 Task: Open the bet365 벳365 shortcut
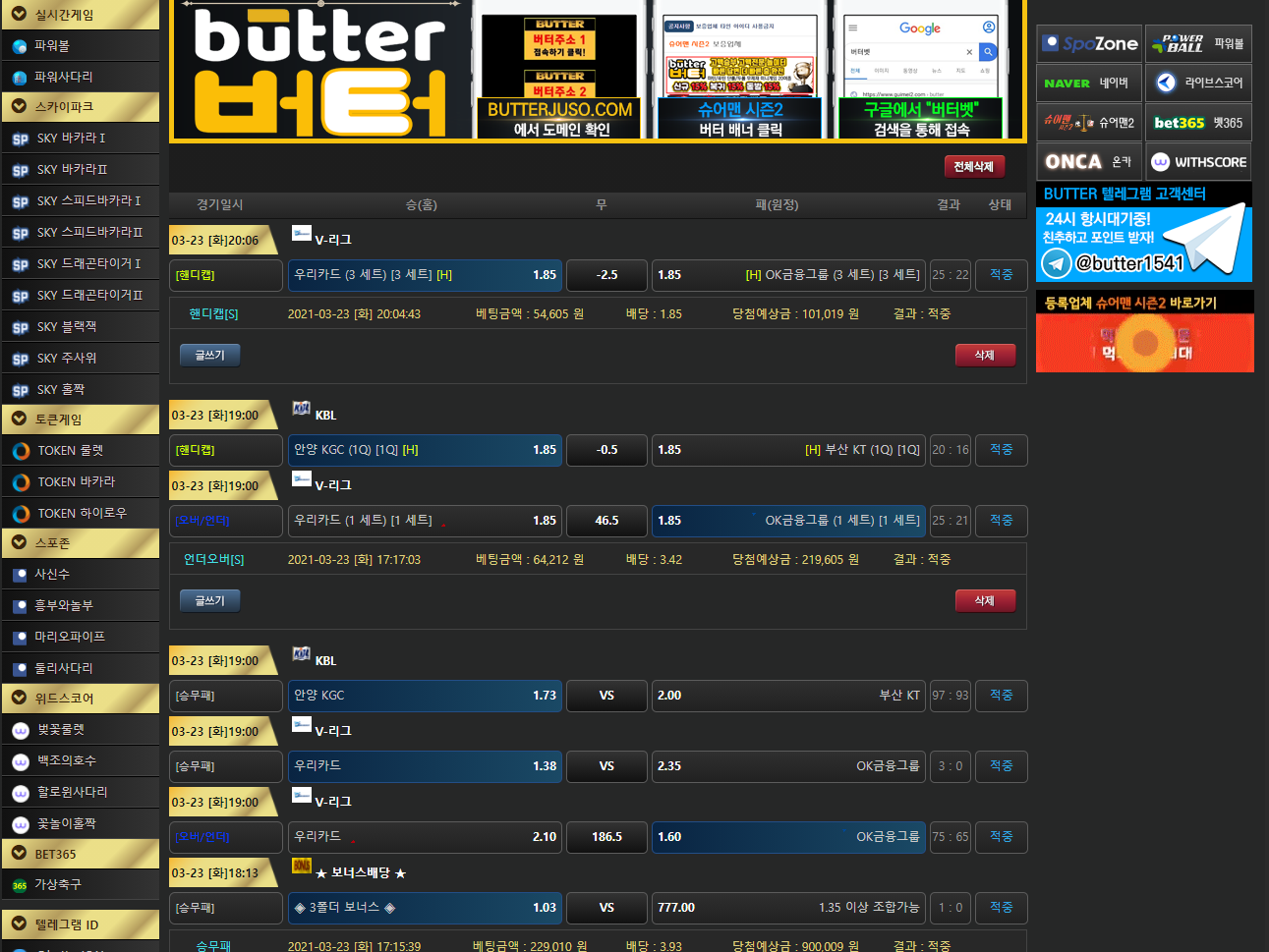point(1198,123)
